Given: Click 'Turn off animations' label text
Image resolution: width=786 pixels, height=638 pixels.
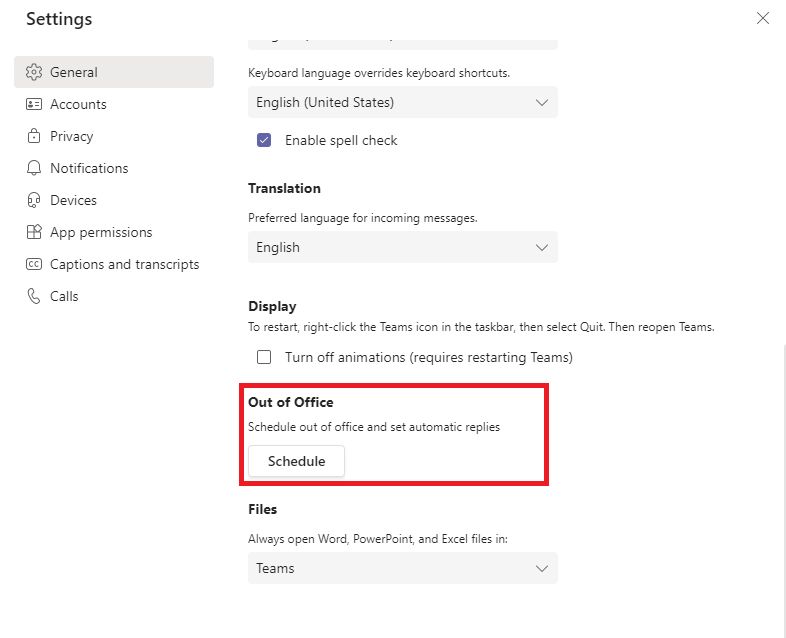Looking at the screenshot, I should [429, 357].
